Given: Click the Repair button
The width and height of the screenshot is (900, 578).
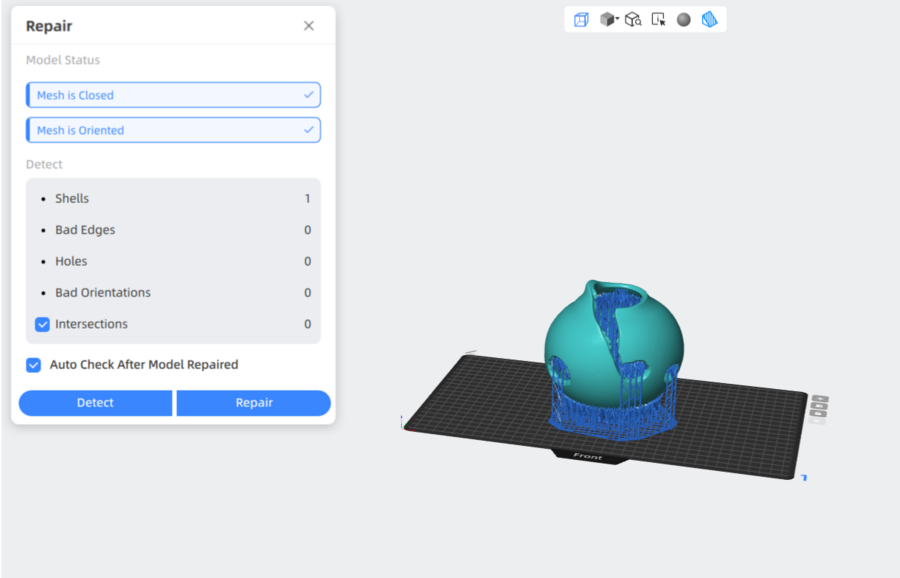Looking at the screenshot, I should (x=254, y=403).
